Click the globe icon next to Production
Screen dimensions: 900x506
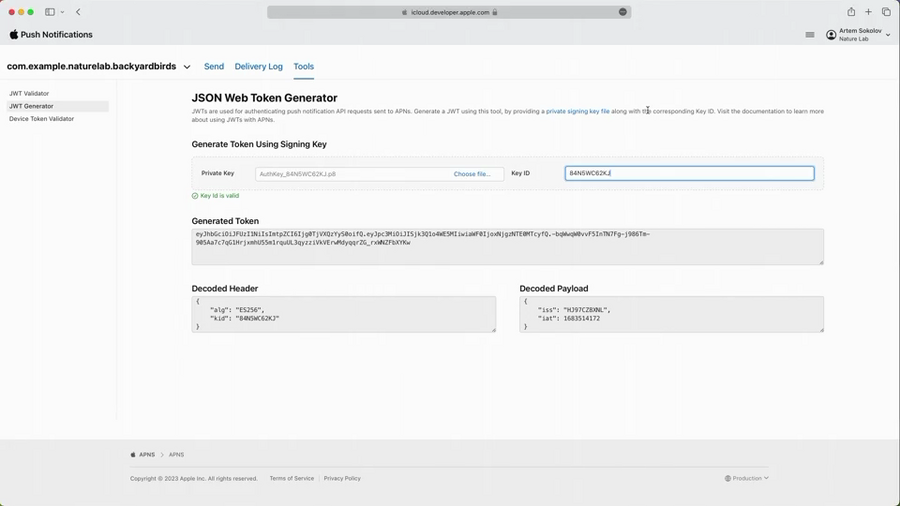coord(727,478)
